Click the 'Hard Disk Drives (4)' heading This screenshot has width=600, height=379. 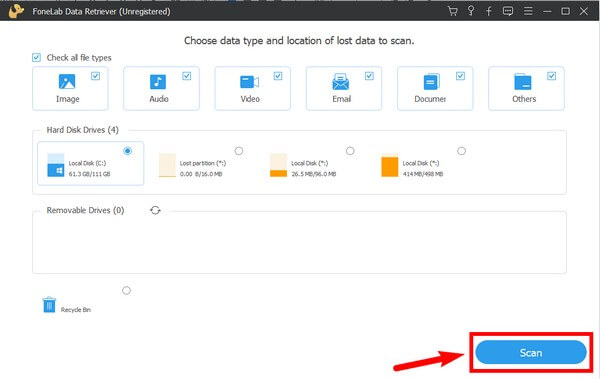82,130
